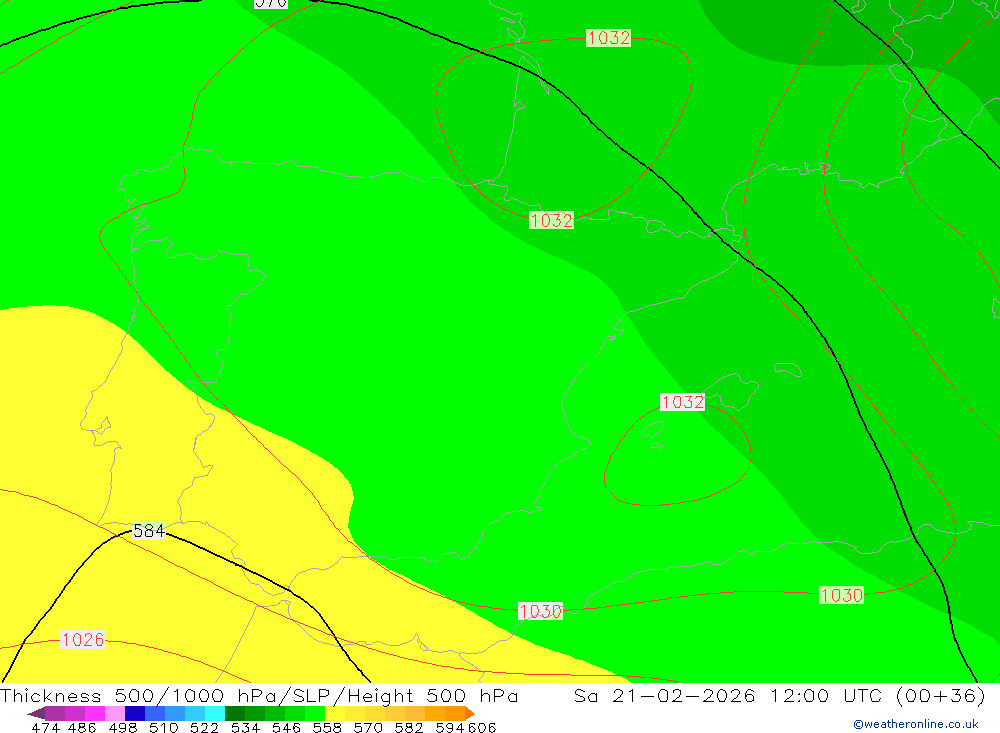Click the 'Thickness 500/1000 hPa/SLP/Height 500 hPa' title
The image size is (1000, 733).
pyautogui.click(x=259, y=696)
